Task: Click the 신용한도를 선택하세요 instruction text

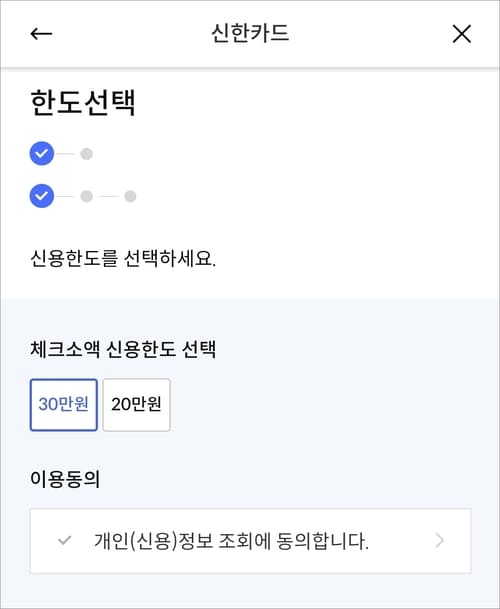Action: tap(123, 258)
